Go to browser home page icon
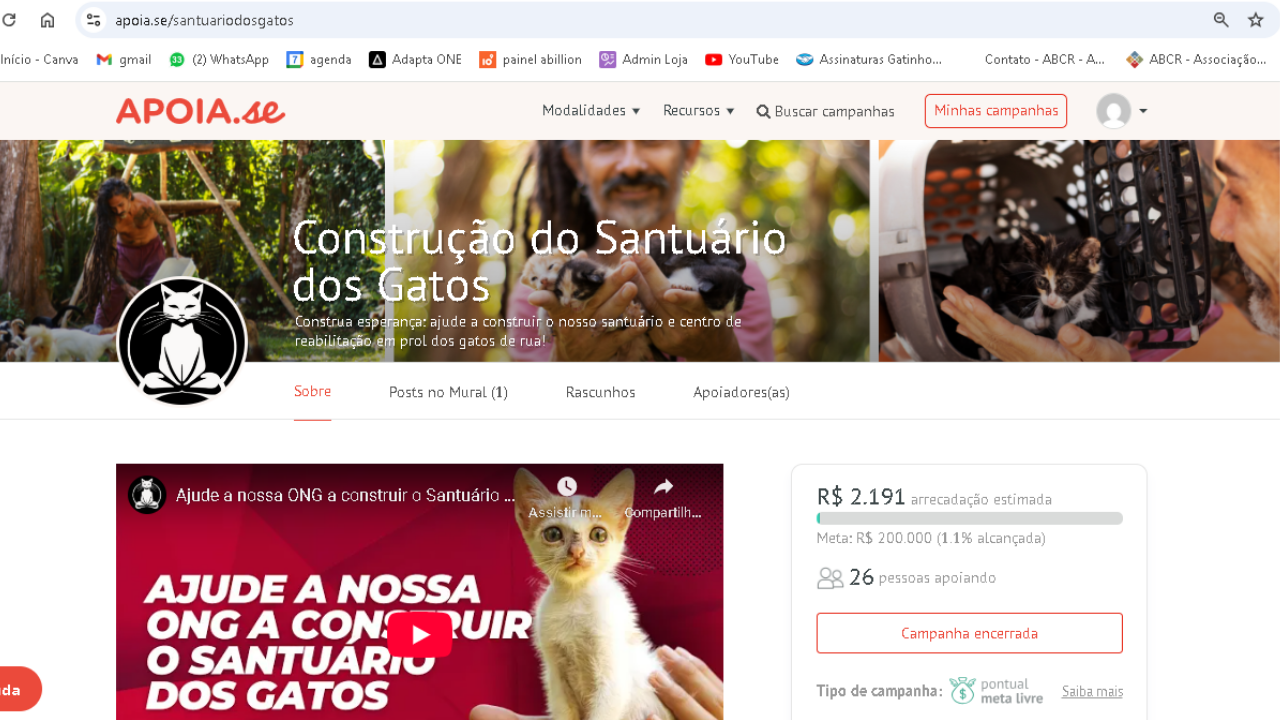1280x720 pixels. pos(47,20)
